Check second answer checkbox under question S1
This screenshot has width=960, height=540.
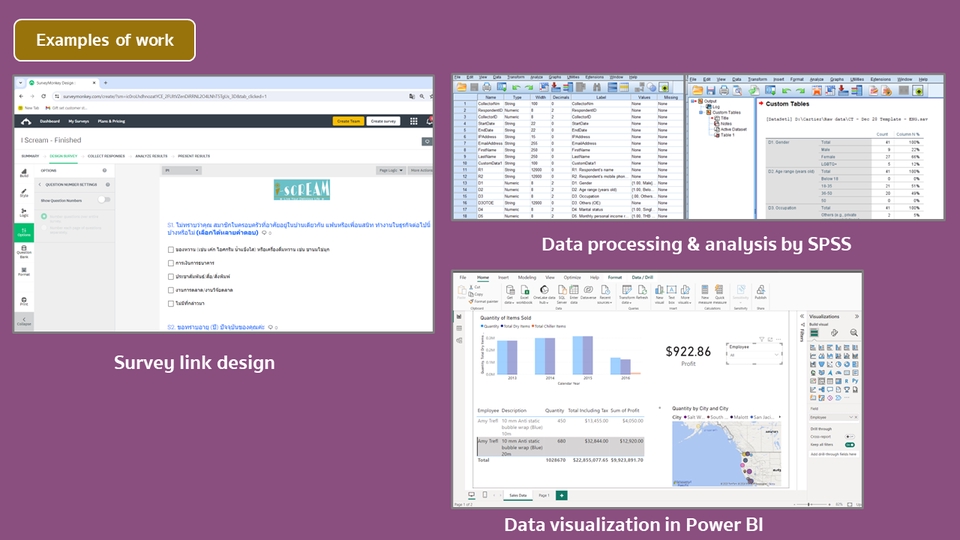pos(171,263)
